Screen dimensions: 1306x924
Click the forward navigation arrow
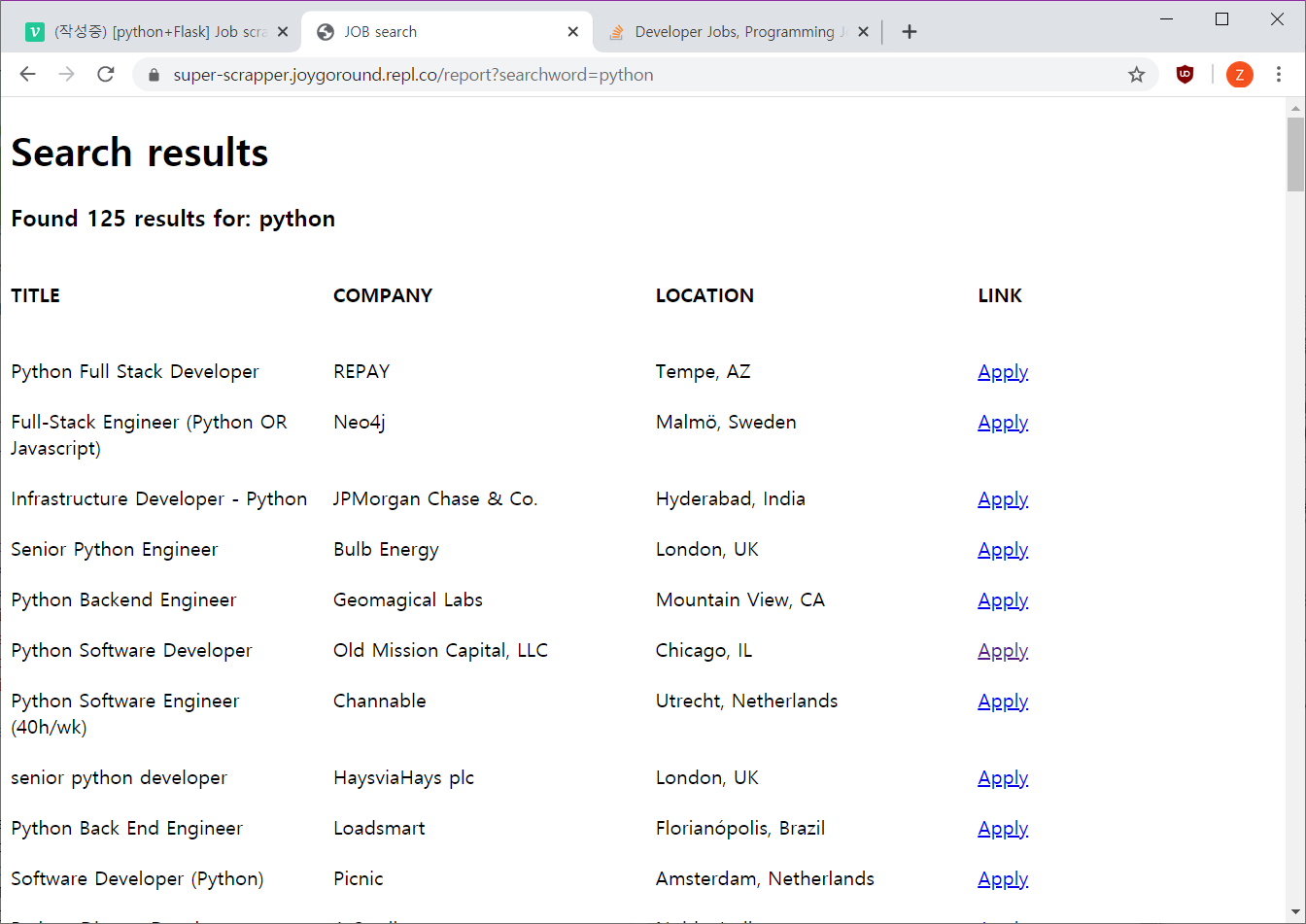(66, 75)
